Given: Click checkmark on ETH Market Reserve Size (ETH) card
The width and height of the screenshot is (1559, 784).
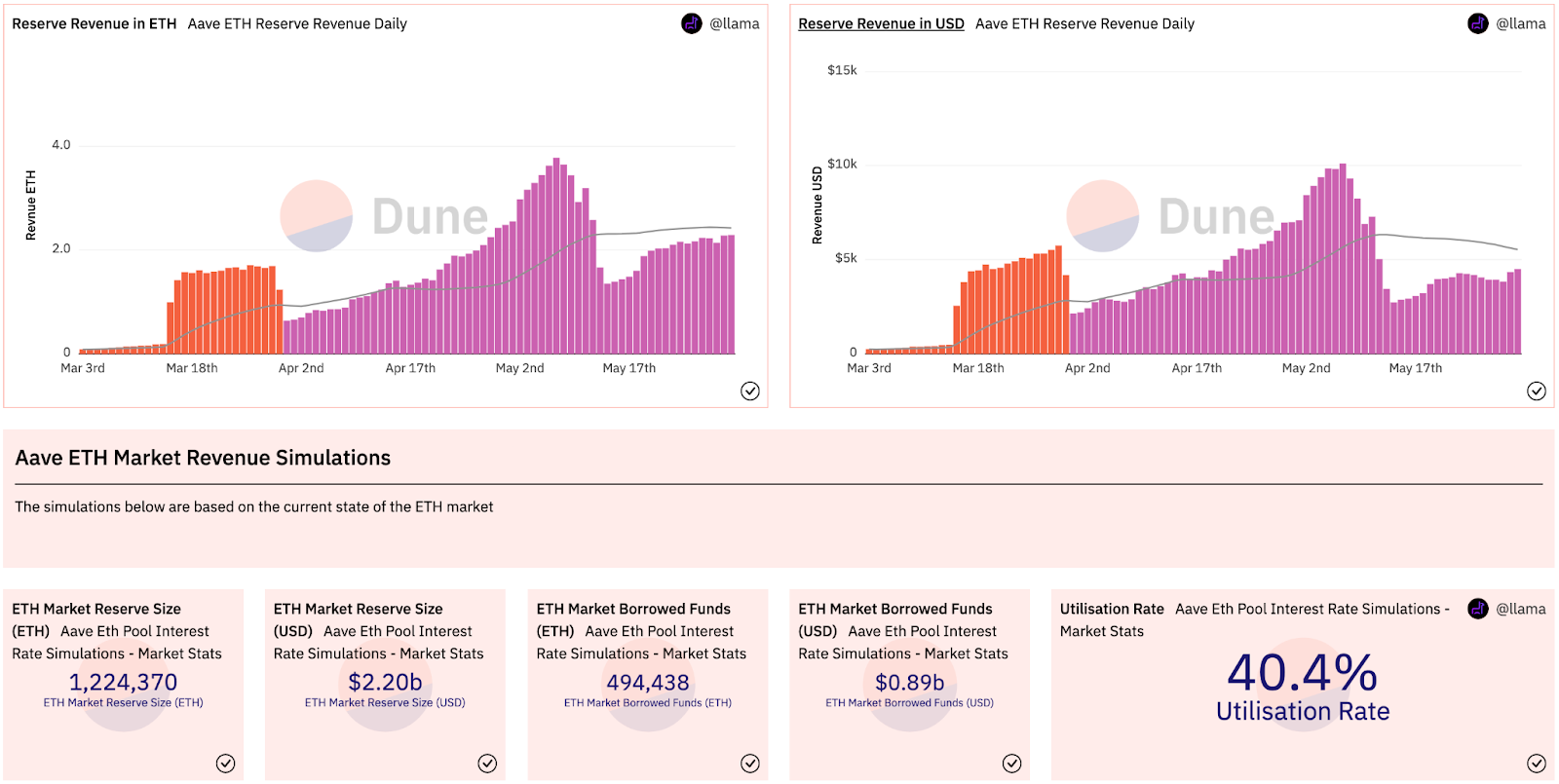Looking at the screenshot, I should coord(225,764).
